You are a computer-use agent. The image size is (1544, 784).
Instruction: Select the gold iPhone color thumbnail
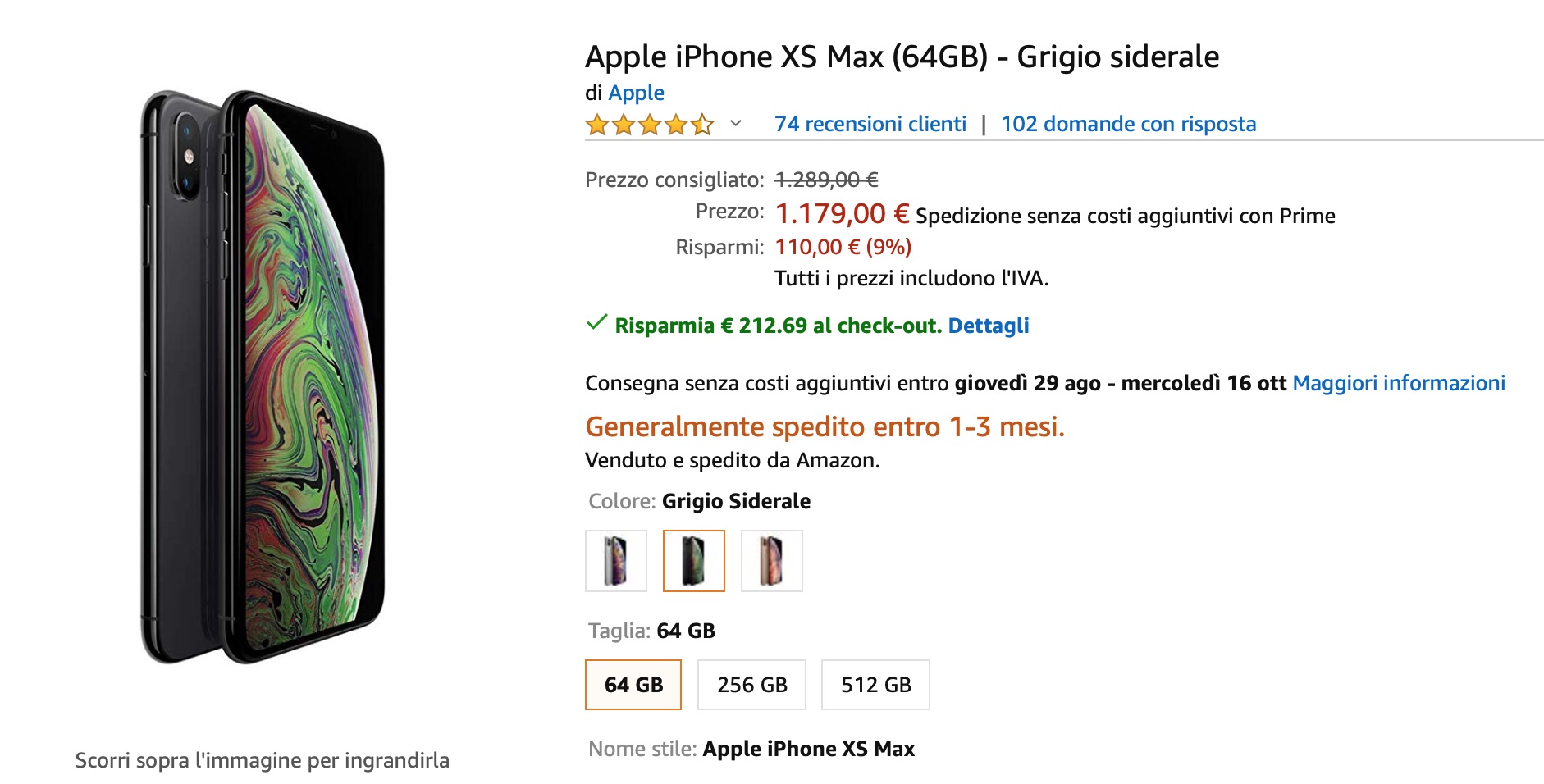(770, 561)
